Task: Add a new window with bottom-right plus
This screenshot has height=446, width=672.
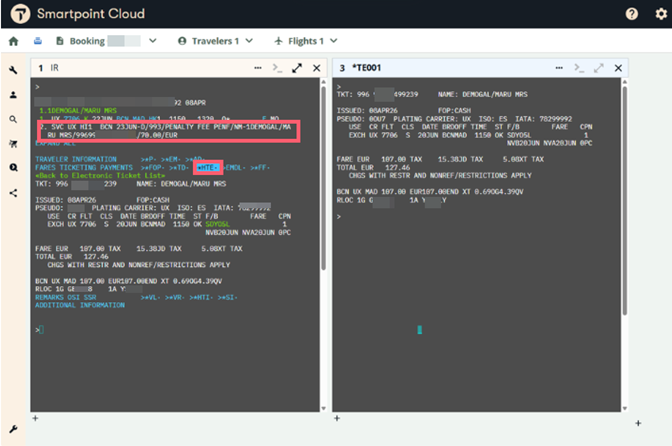Action: click(637, 424)
